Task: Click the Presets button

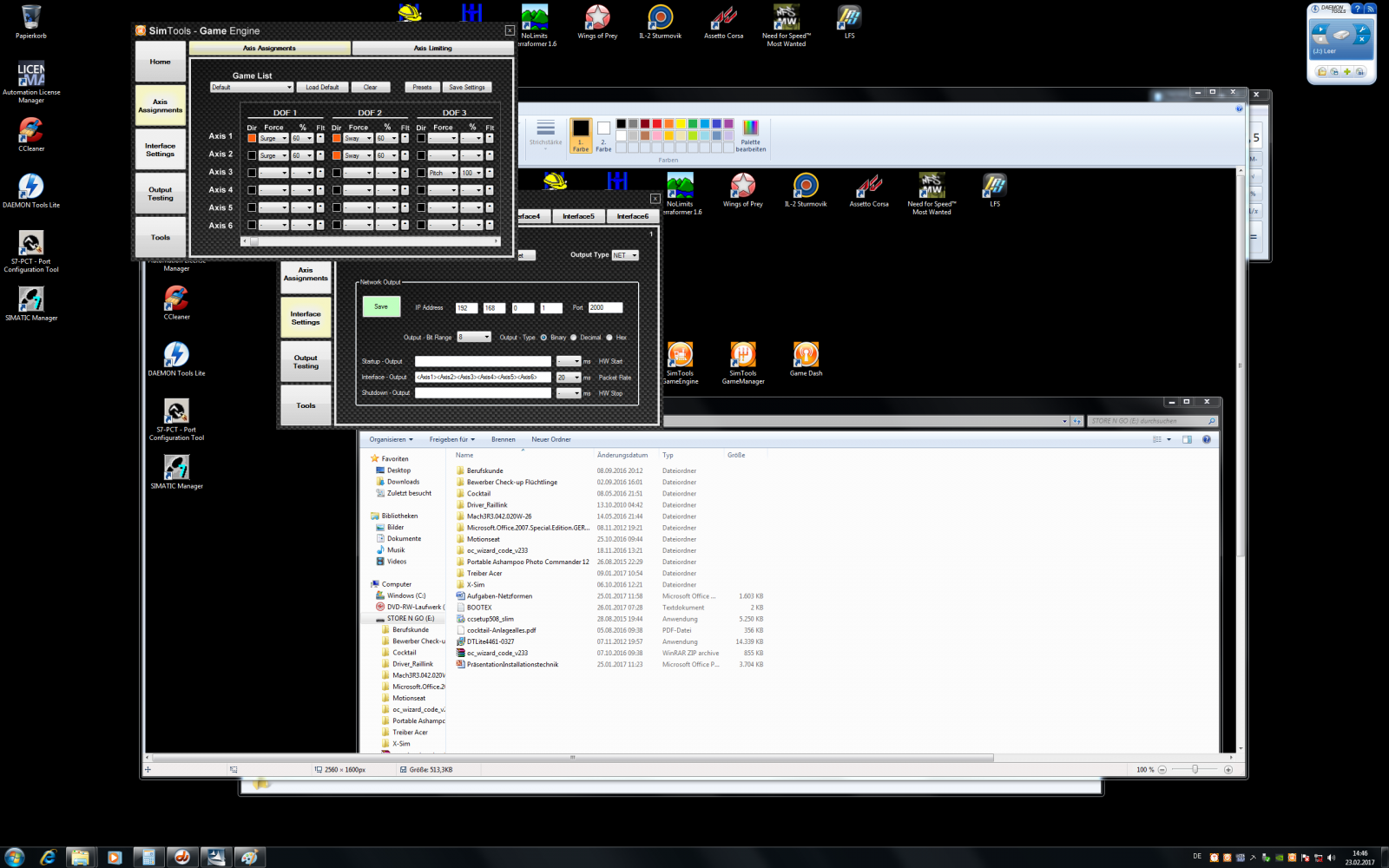Action: pos(422,87)
